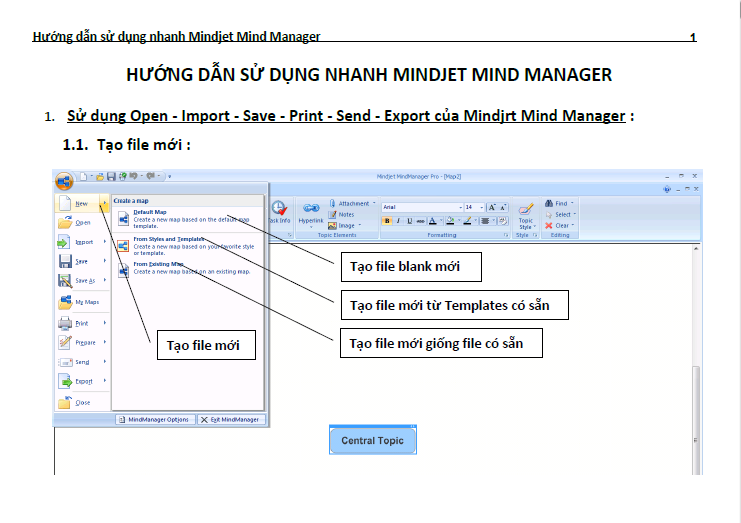Click the format painter icon after alignment

(x=503, y=221)
